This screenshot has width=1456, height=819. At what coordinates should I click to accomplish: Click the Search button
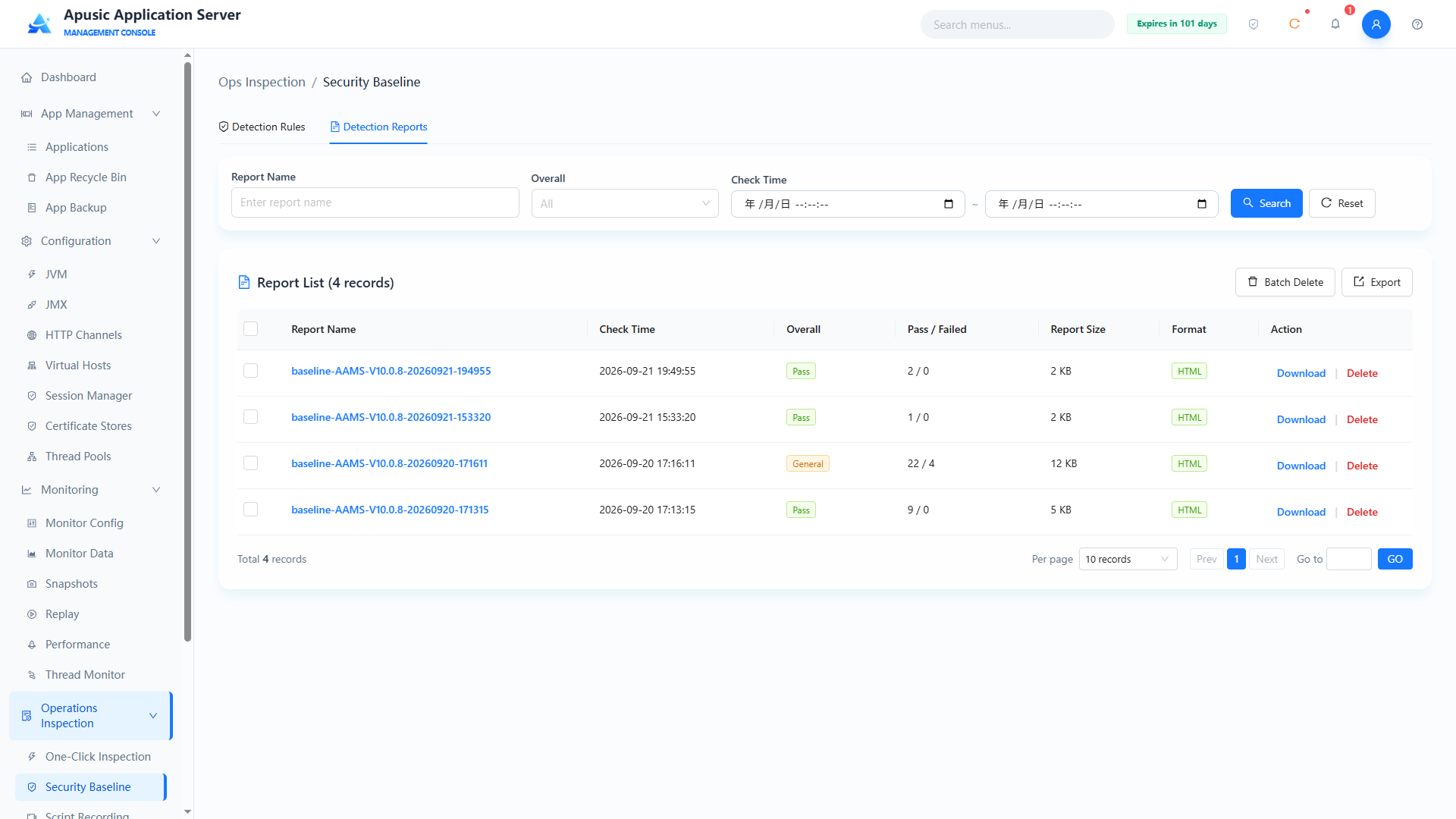click(x=1266, y=203)
